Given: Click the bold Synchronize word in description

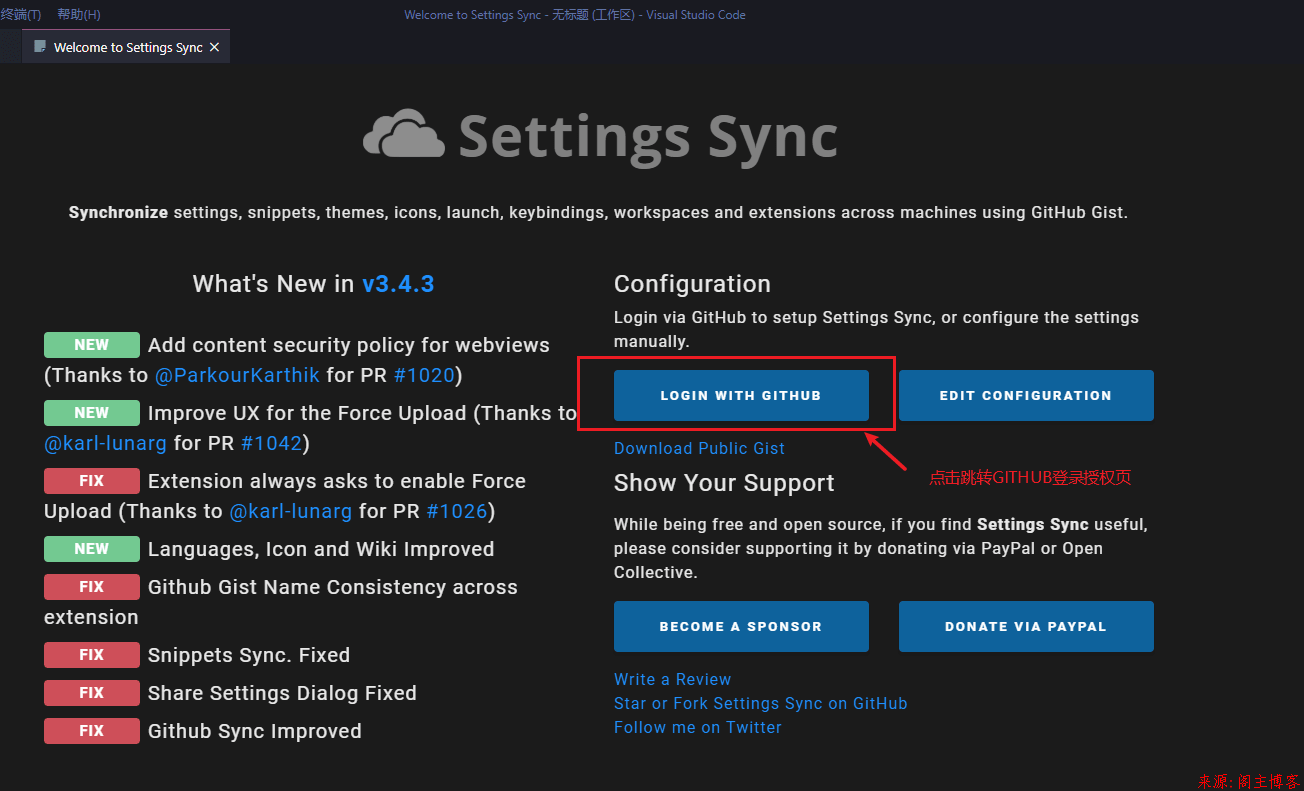Looking at the screenshot, I should 118,213.
